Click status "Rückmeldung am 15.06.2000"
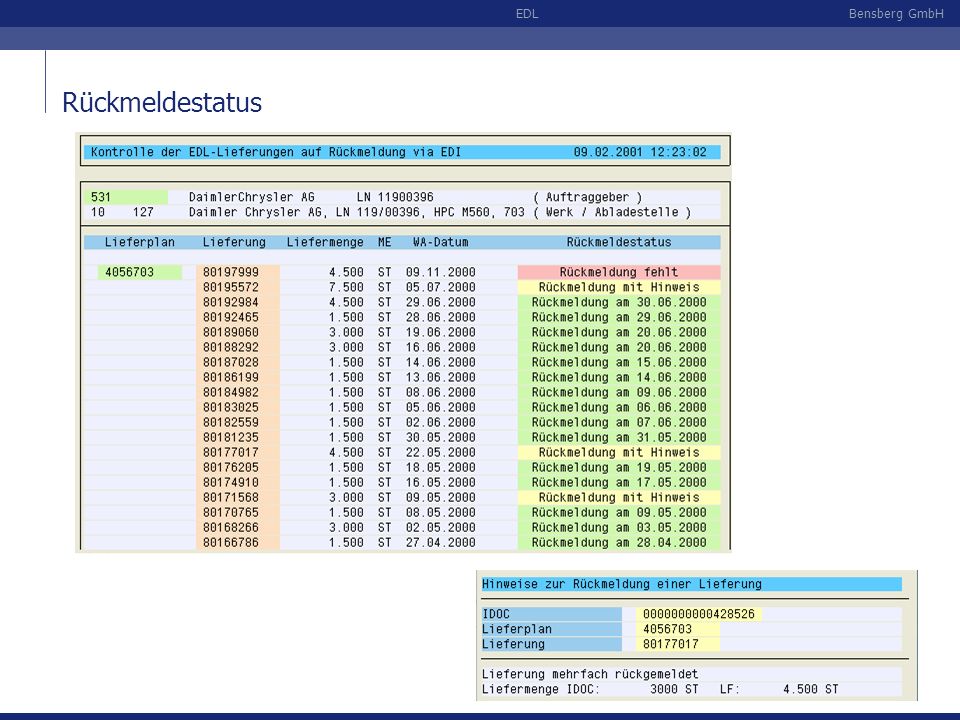 click(619, 362)
